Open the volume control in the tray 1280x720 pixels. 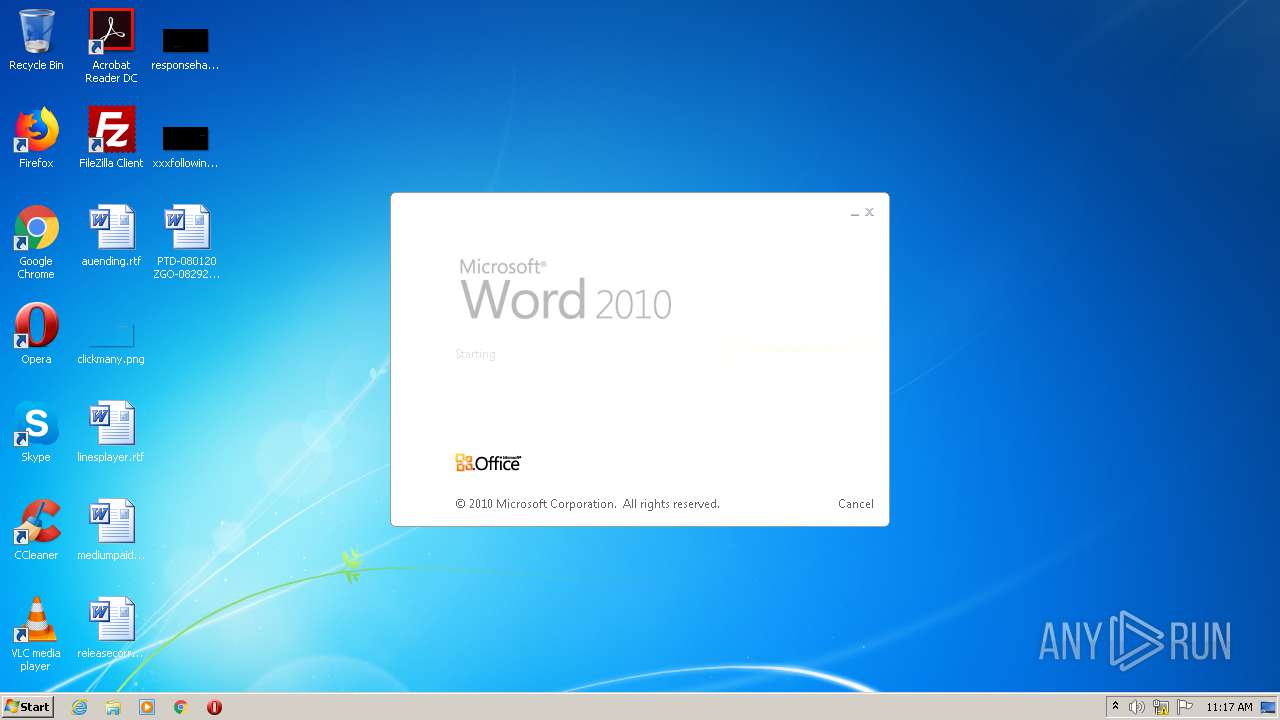pos(1137,707)
